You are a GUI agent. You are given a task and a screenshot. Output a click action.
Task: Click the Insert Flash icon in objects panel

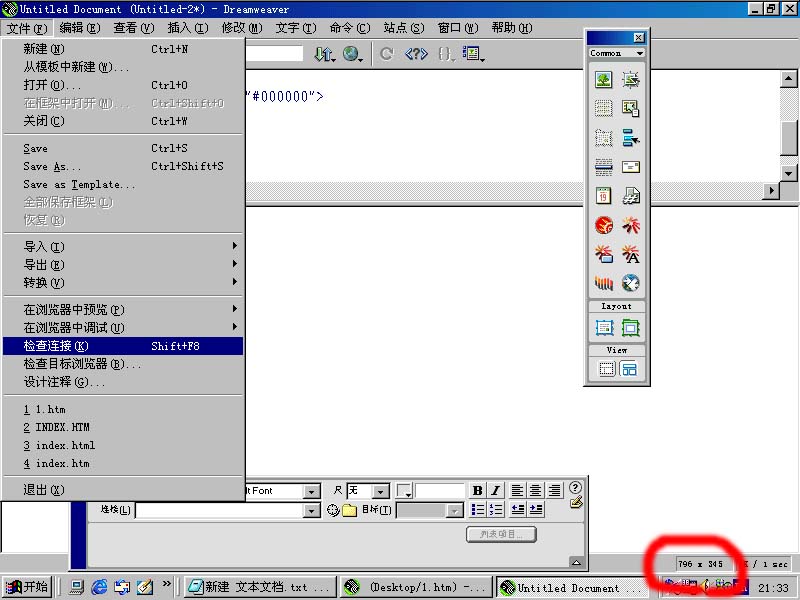tap(603, 226)
